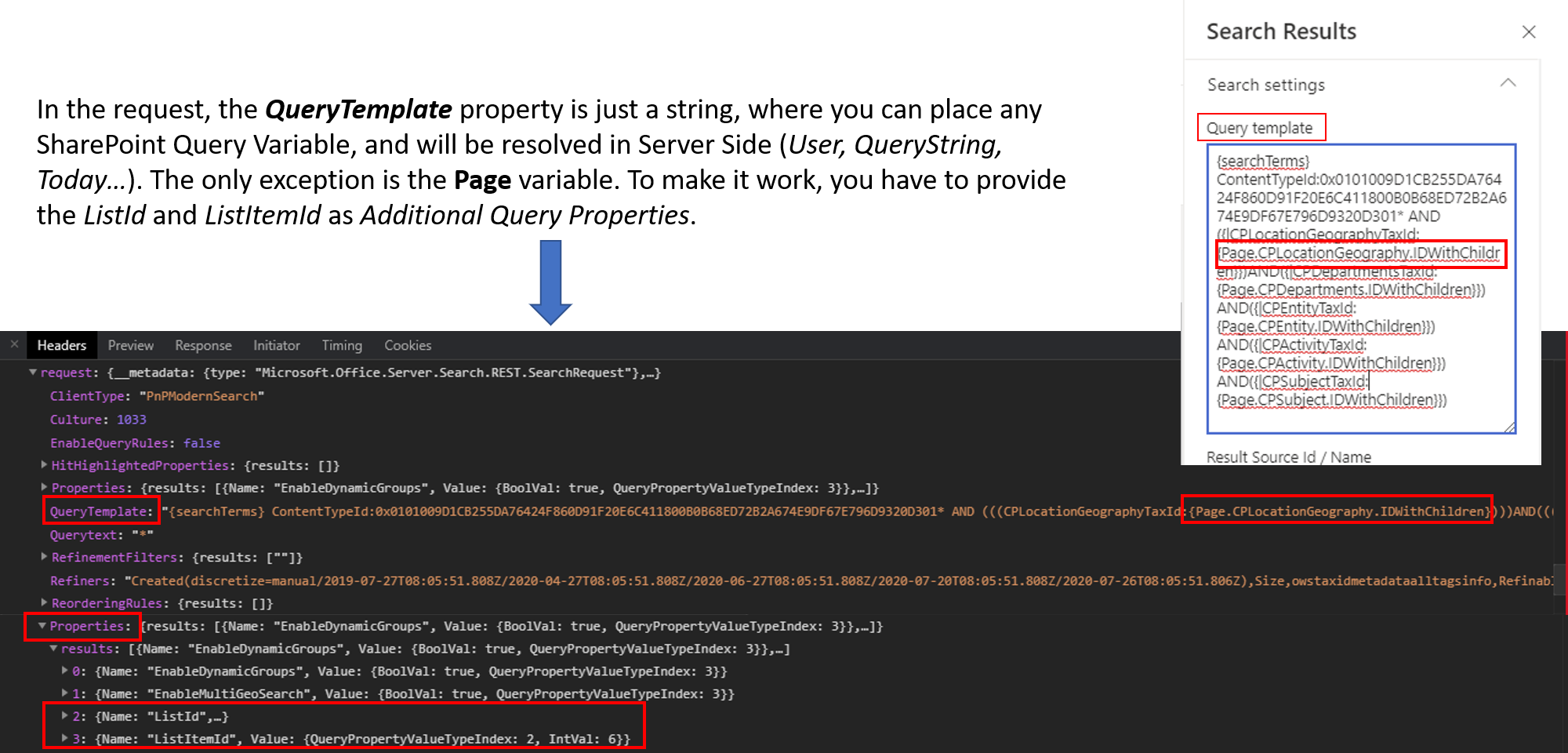
Task: Select the ClientType PnPModernSearch line
Action: [x=157, y=396]
